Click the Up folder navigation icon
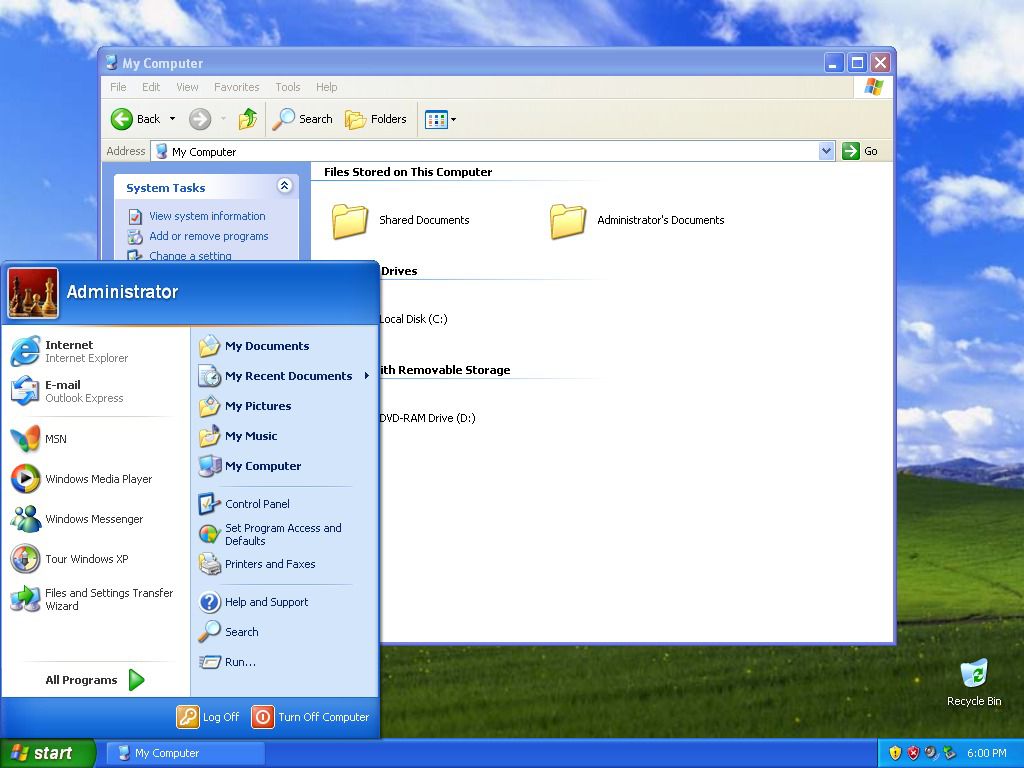Viewport: 1024px width, 768px height. click(247, 118)
